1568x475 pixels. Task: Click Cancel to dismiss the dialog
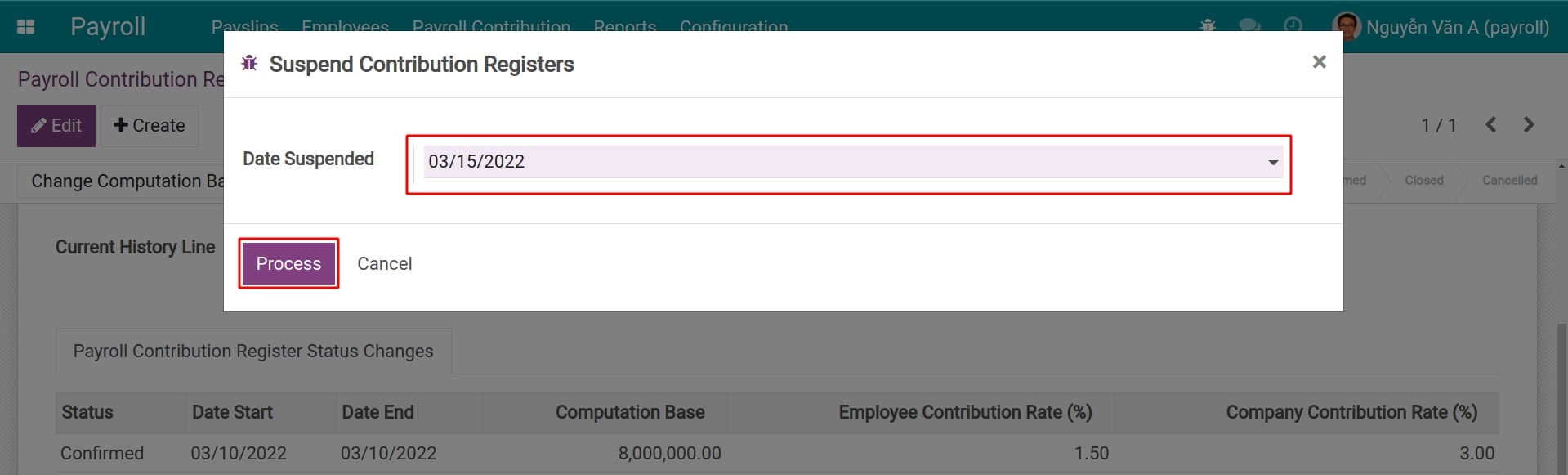384,263
